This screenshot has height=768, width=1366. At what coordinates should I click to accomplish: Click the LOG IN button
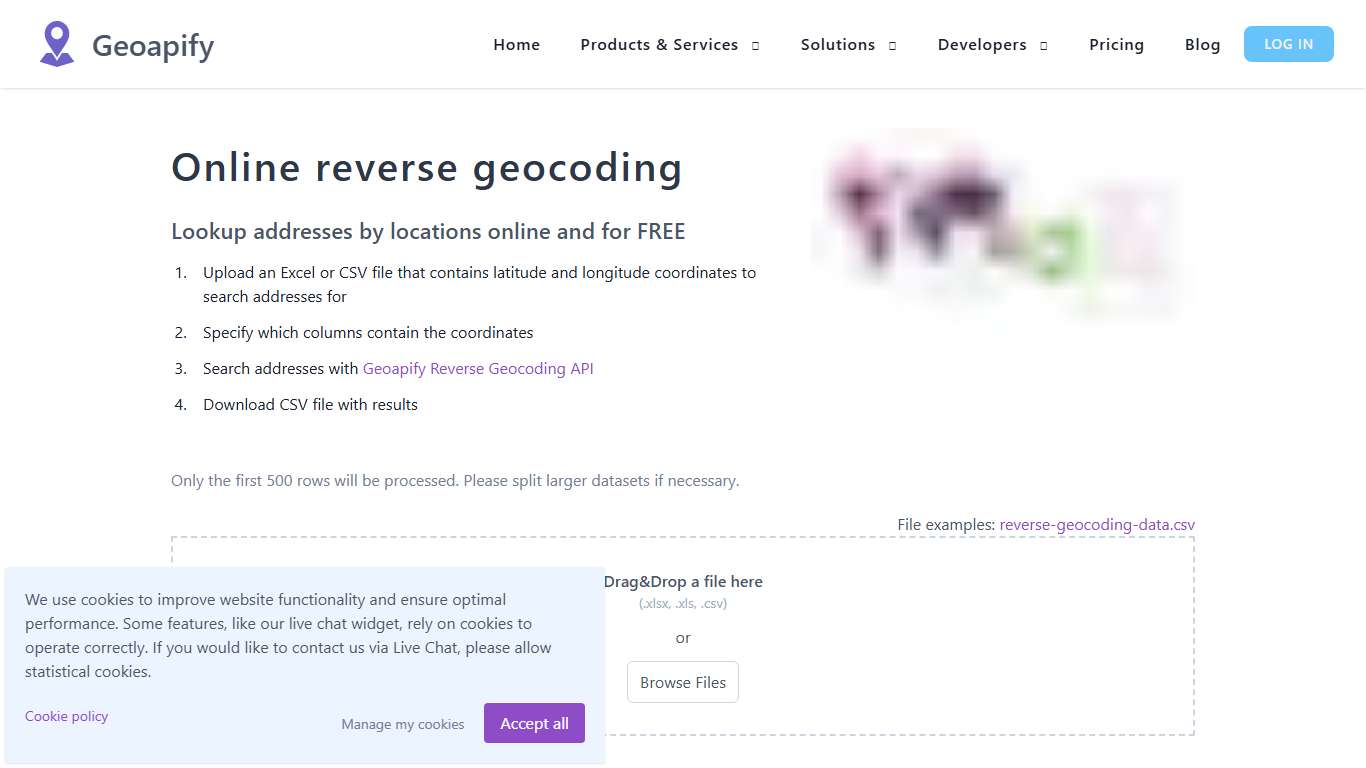1288,44
